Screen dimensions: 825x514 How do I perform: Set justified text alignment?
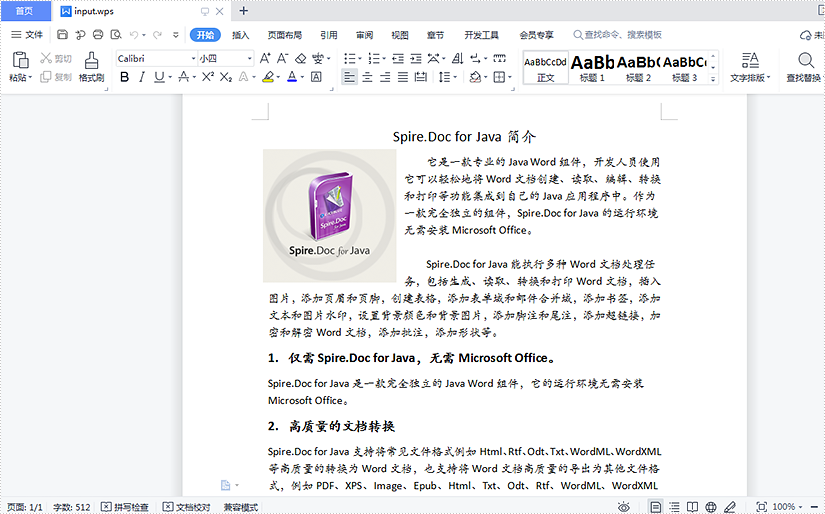tap(403, 77)
